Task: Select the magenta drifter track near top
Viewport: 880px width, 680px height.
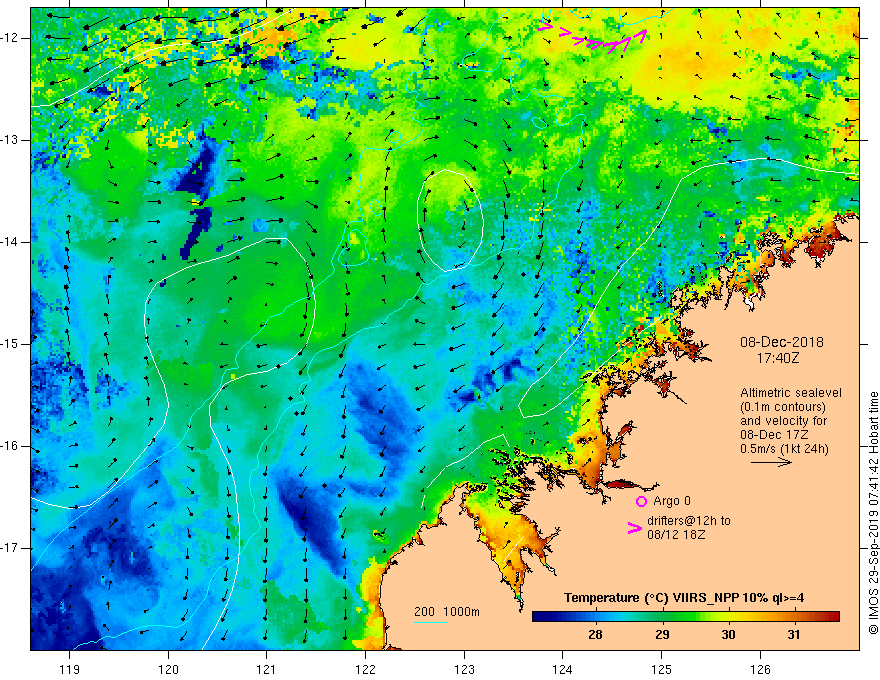Action: (x=593, y=38)
